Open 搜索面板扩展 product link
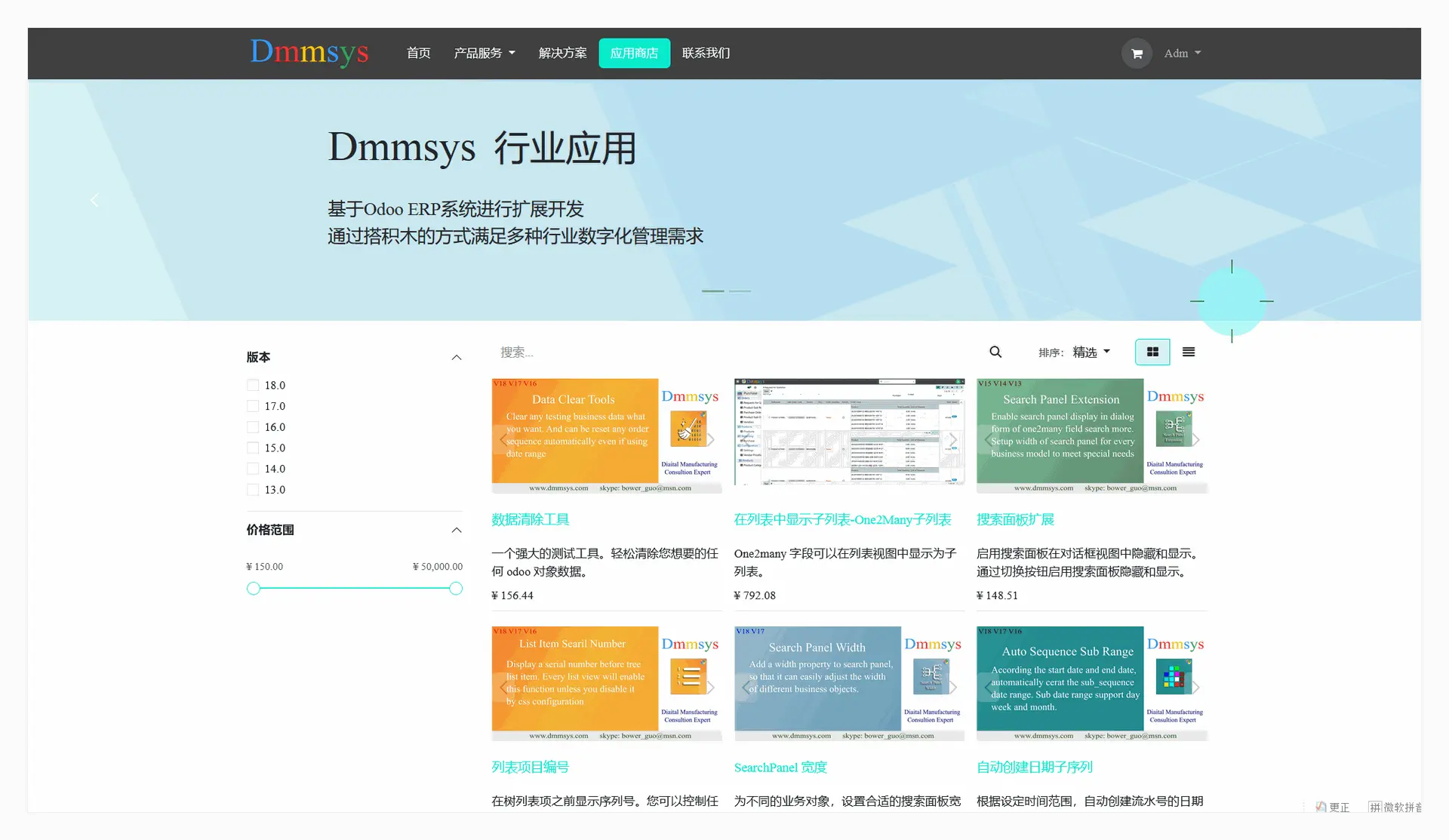Screen dimensions: 1449x840 click(x=1015, y=520)
